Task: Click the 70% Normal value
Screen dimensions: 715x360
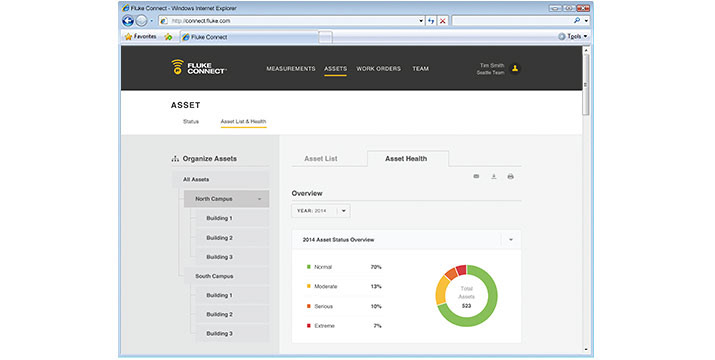Action: (x=376, y=267)
